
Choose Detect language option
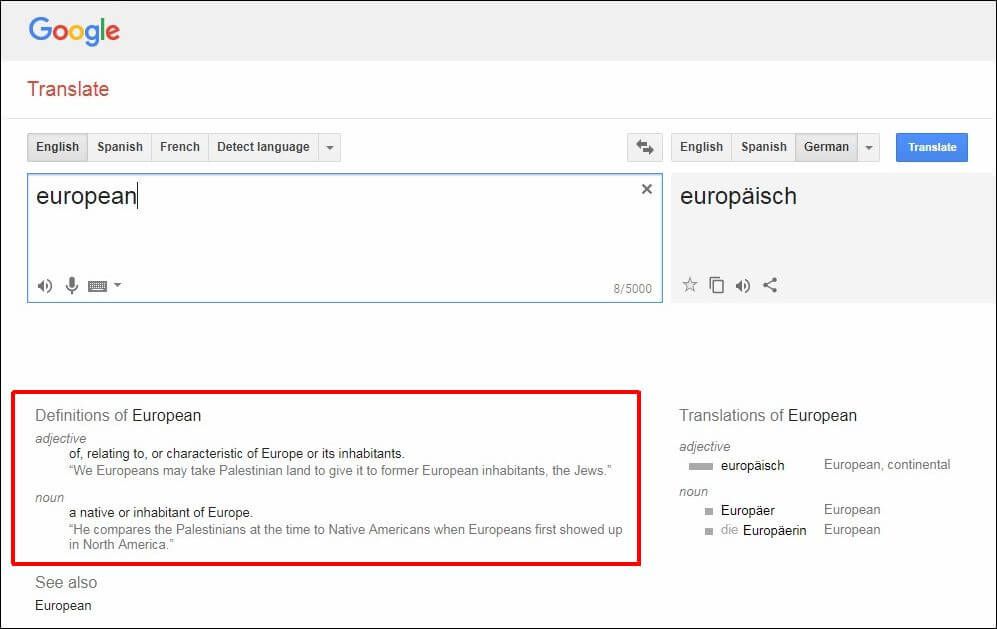click(x=263, y=147)
